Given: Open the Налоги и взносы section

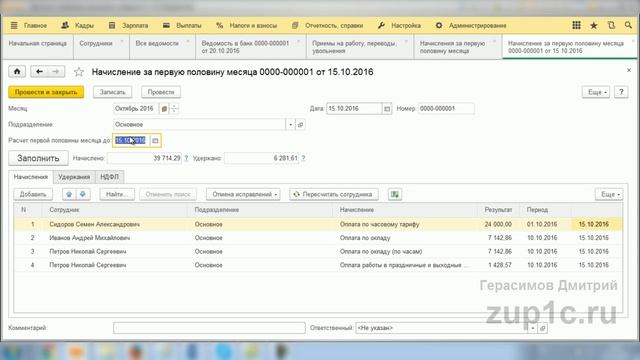Looking at the screenshot, I should point(247,25).
